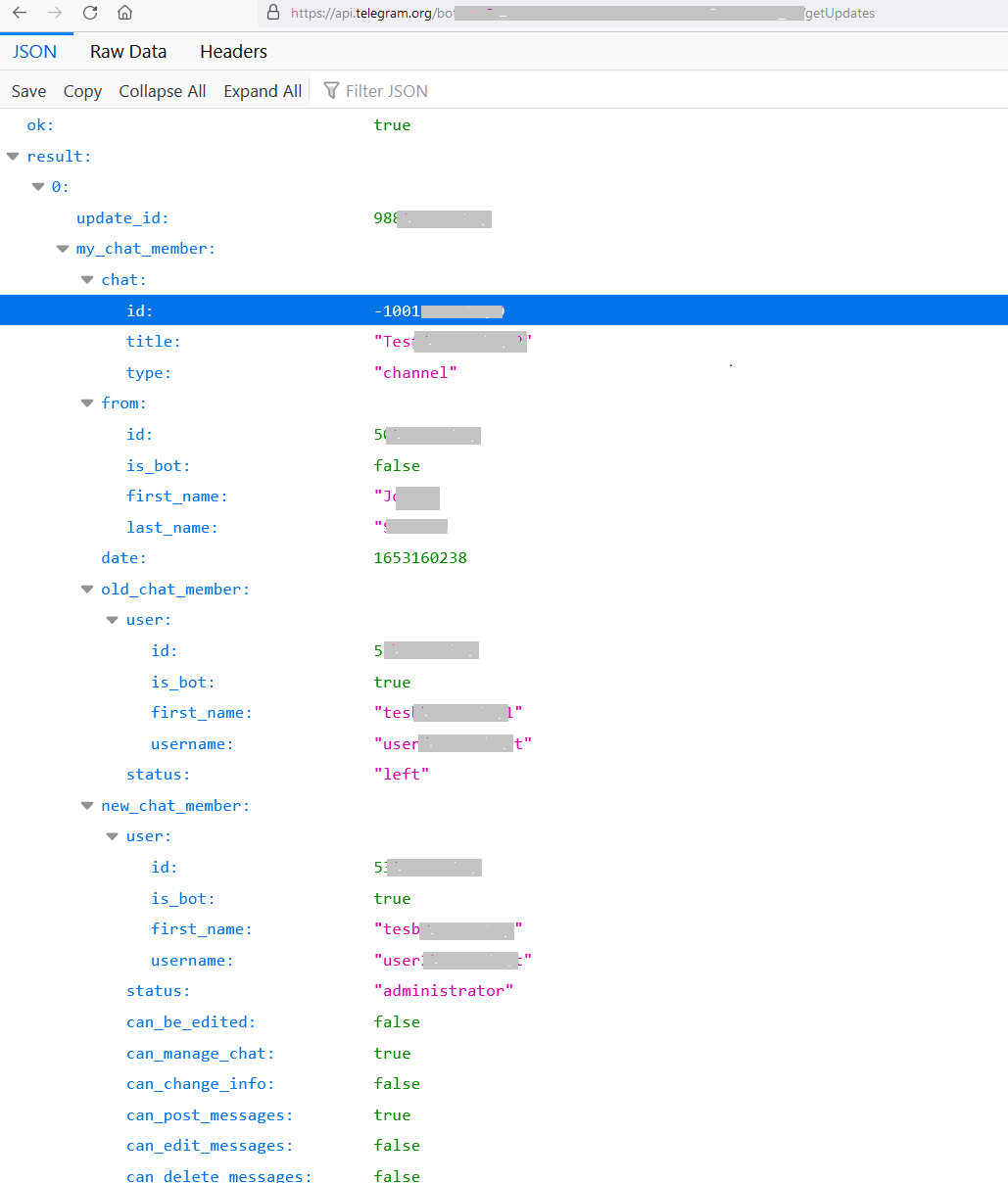Collapse the old_chat_member node

coord(87,590)
